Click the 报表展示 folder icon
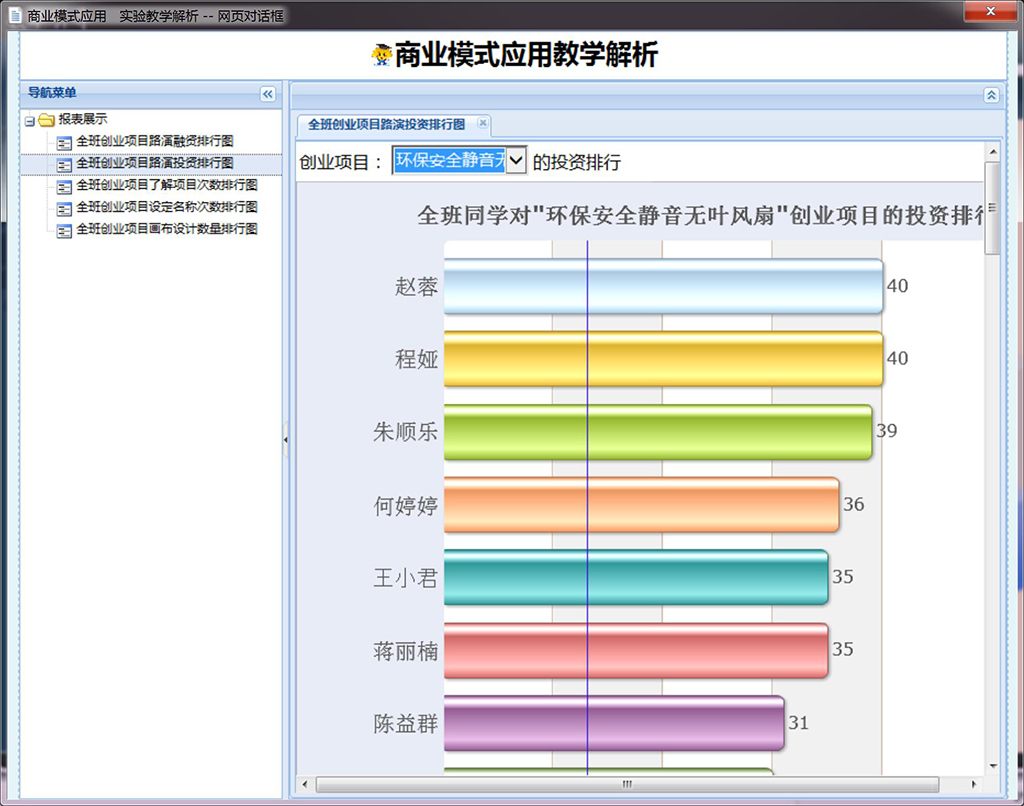 pos(46,120)
